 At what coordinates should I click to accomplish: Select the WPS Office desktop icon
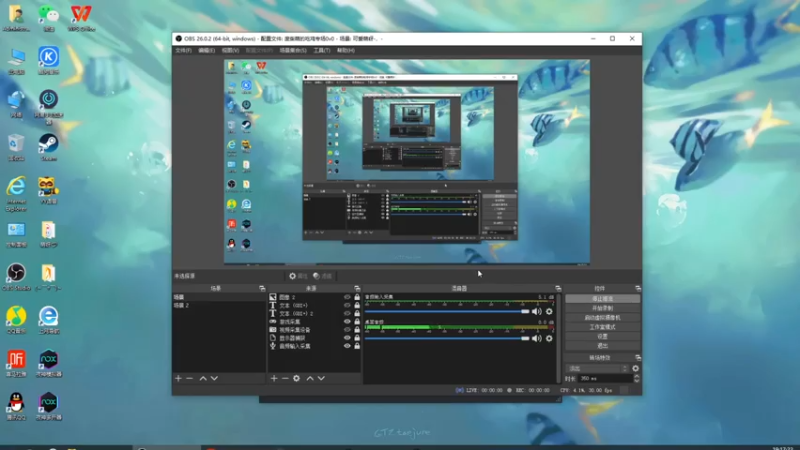tap(81, 18)
